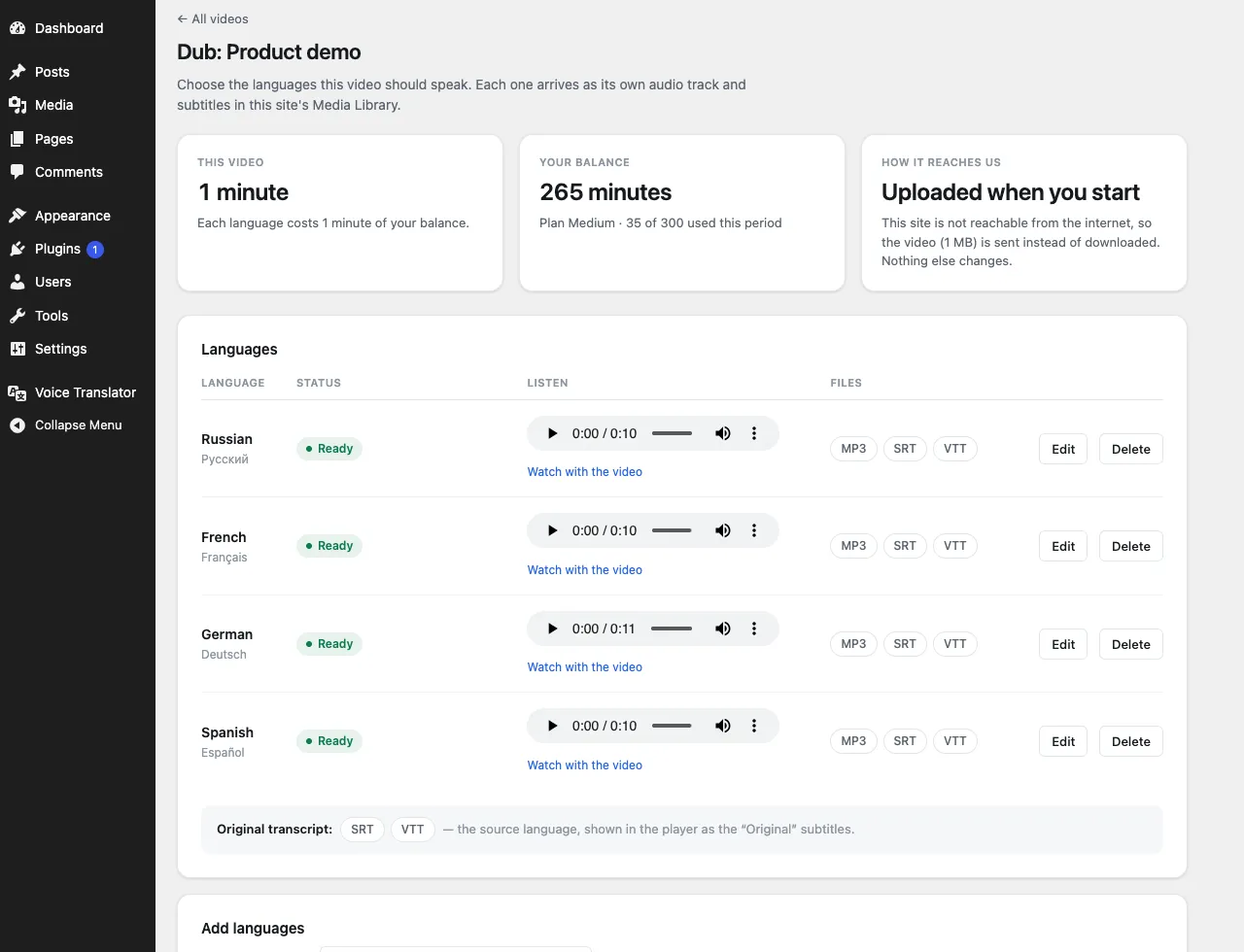Play the Russian audio track

click(x=552, y=433)
